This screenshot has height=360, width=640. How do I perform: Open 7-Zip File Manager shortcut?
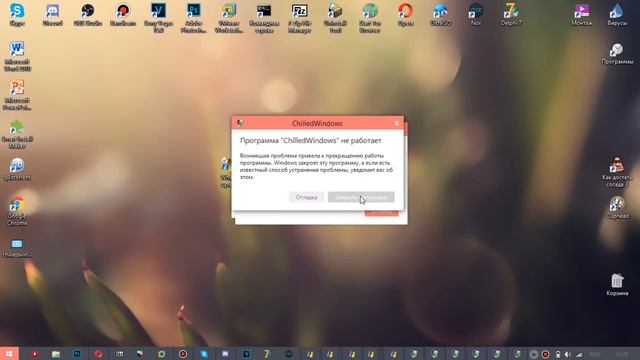click(x=300, y=18)
